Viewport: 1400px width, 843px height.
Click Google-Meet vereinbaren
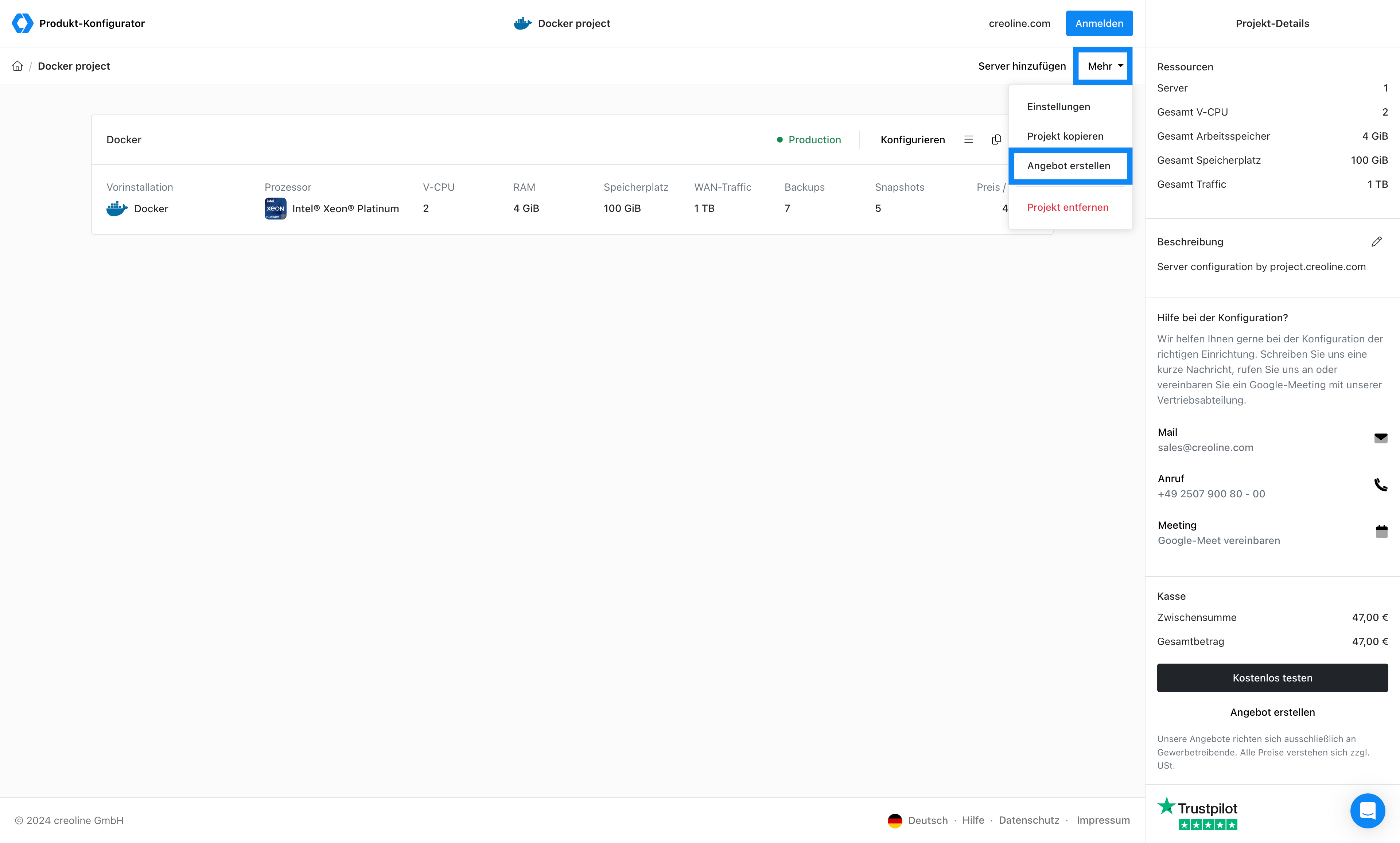pos(1219,541)
